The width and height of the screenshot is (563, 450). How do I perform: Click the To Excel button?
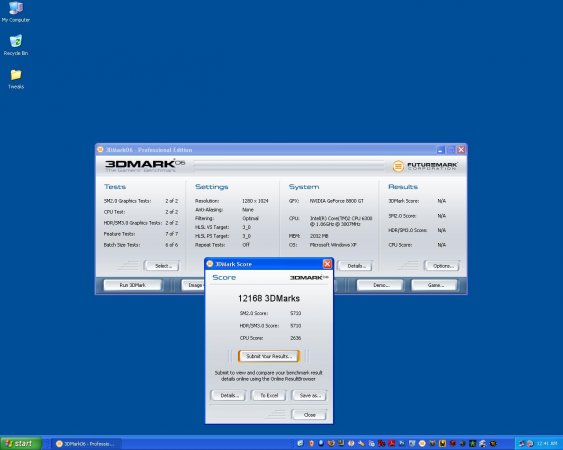(269, 395)
